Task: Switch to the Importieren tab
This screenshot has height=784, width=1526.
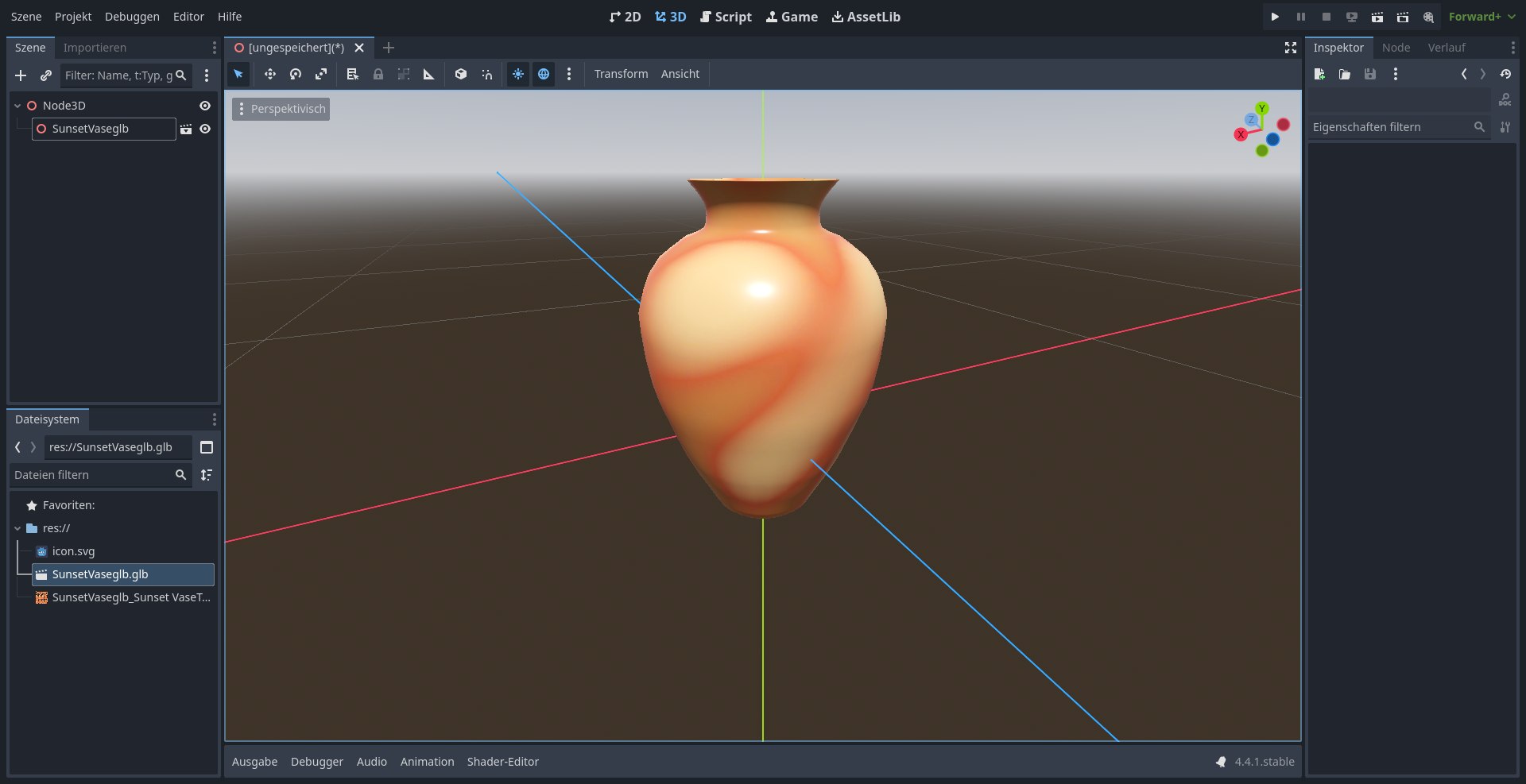Action: click(95, 48)
